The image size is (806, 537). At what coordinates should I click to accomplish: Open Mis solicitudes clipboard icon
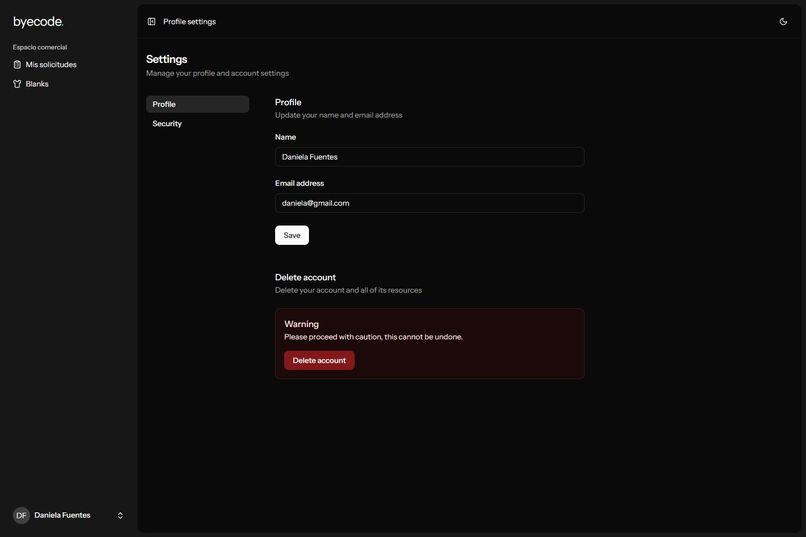pyautogui.click(x=17, y=65)
